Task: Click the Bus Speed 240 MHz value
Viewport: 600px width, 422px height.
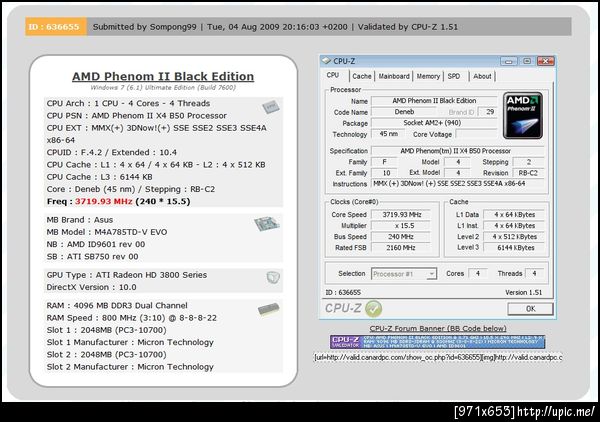Action: (401, 237)
